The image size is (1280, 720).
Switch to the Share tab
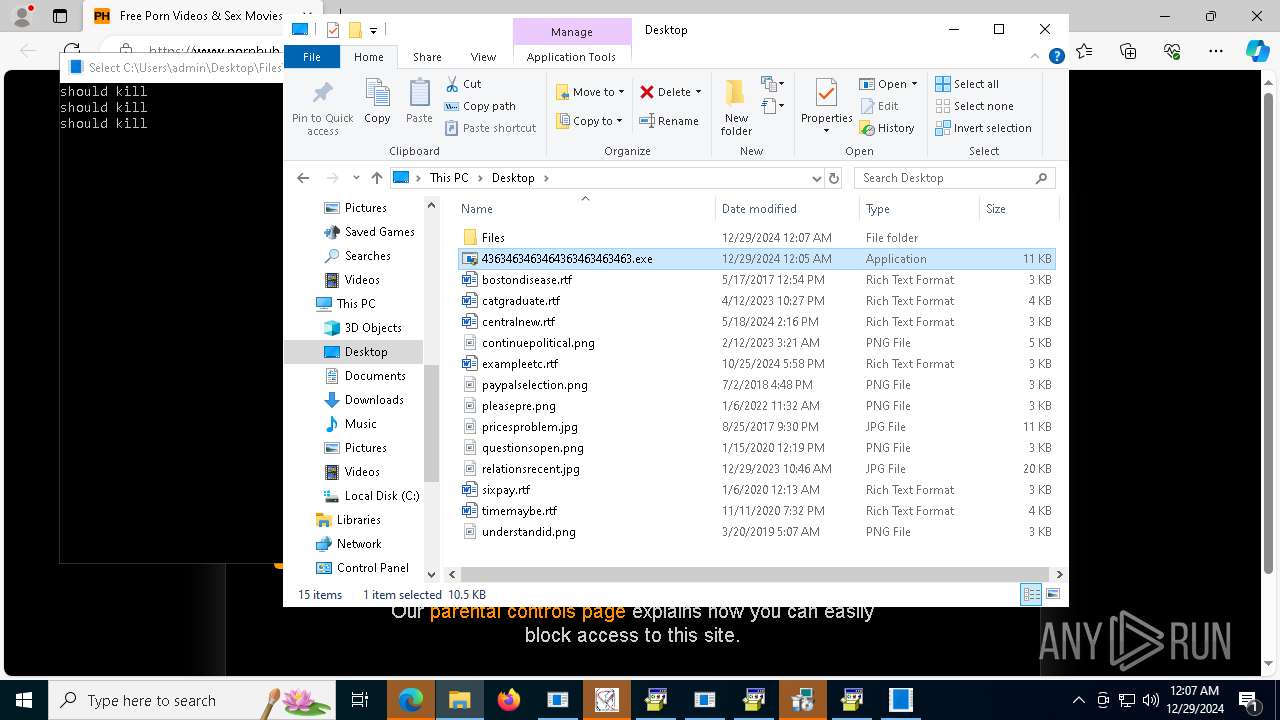427,57
